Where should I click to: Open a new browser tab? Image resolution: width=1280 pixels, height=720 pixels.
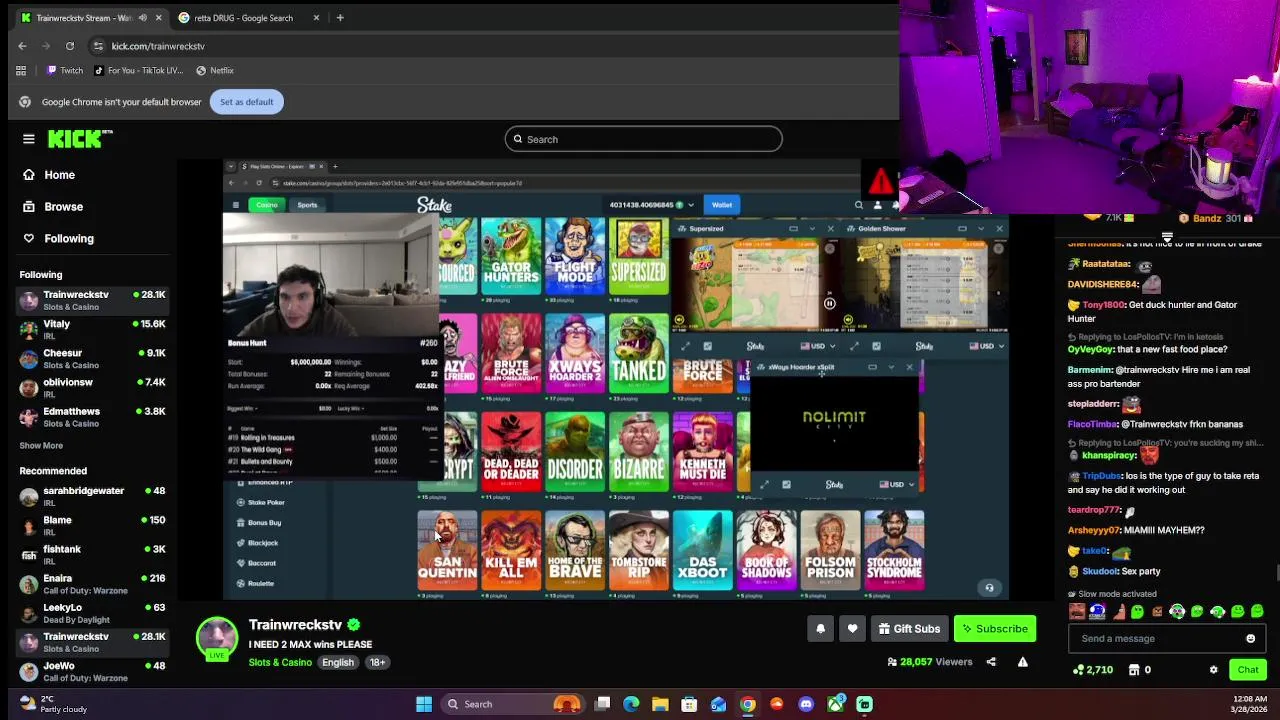[x=340, y=18]
